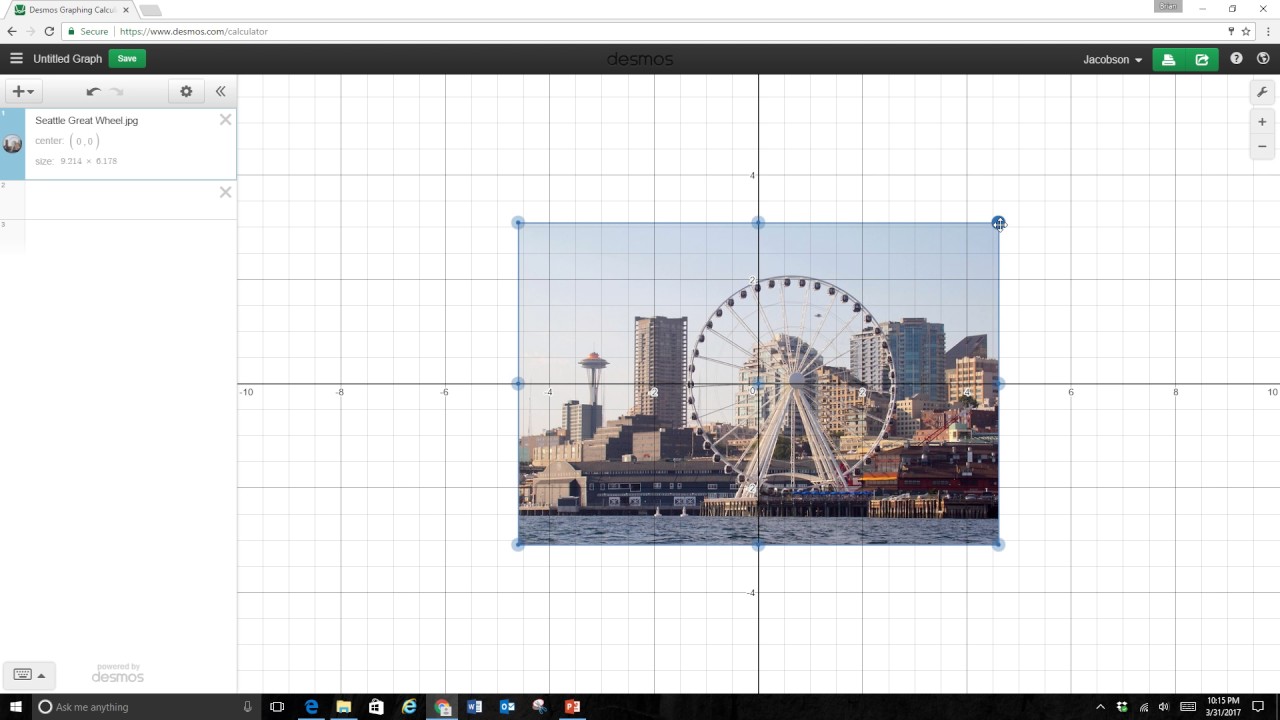Click the Cortana microphone icon
The image size is (1280, 720).
pyautogui.click(x=247, y=707)
